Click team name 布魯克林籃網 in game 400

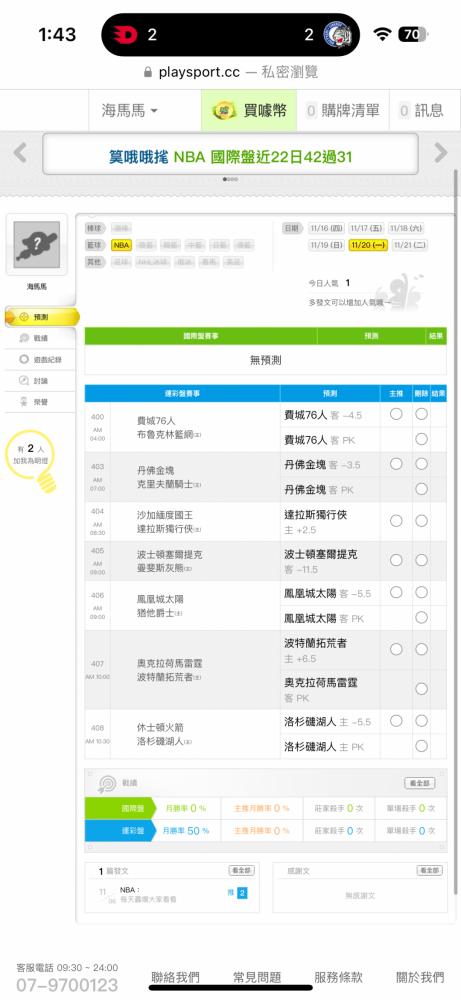(167, 434)
